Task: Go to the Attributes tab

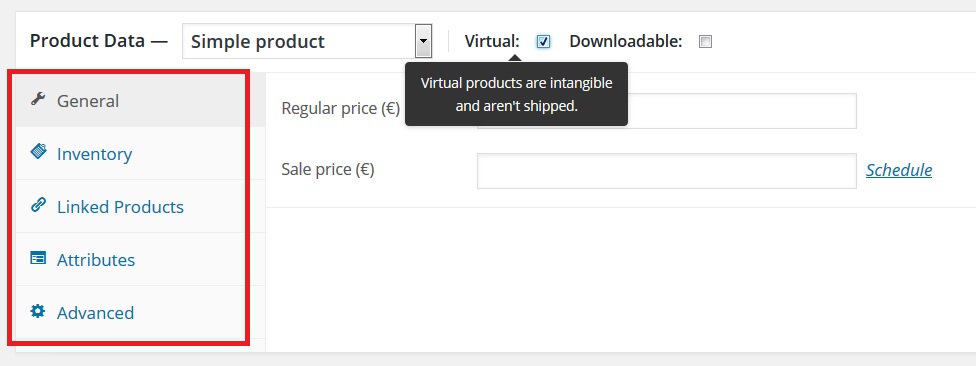Action: point(96,260)
